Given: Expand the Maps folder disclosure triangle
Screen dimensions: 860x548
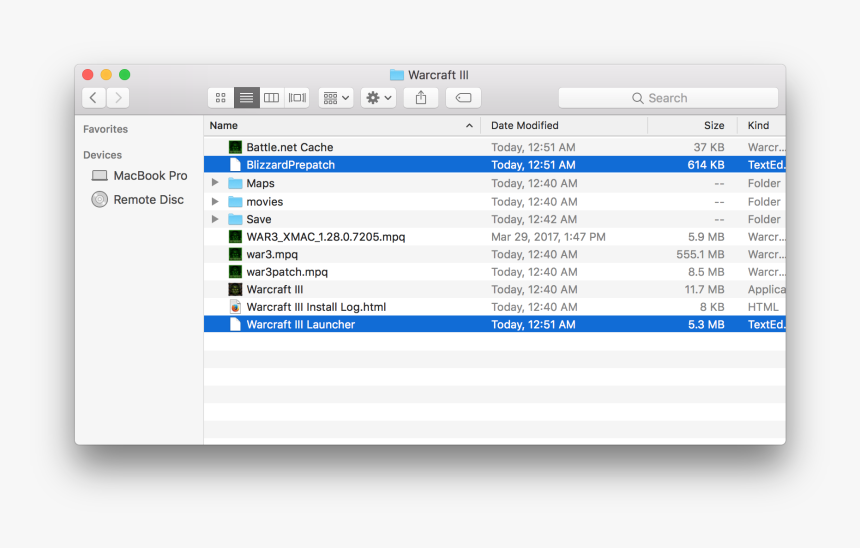Looking at the screenshot, I should (x=215, y=183).
